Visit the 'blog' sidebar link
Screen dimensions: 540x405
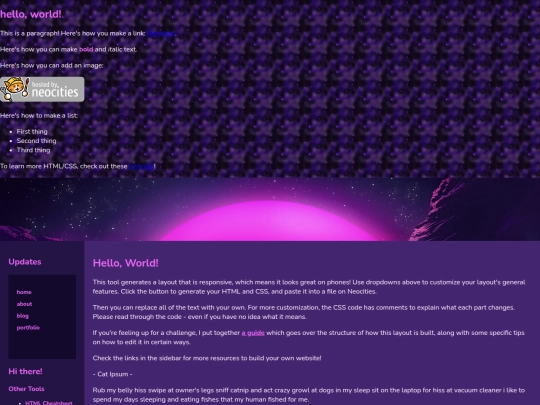click(x=23, y=316)
